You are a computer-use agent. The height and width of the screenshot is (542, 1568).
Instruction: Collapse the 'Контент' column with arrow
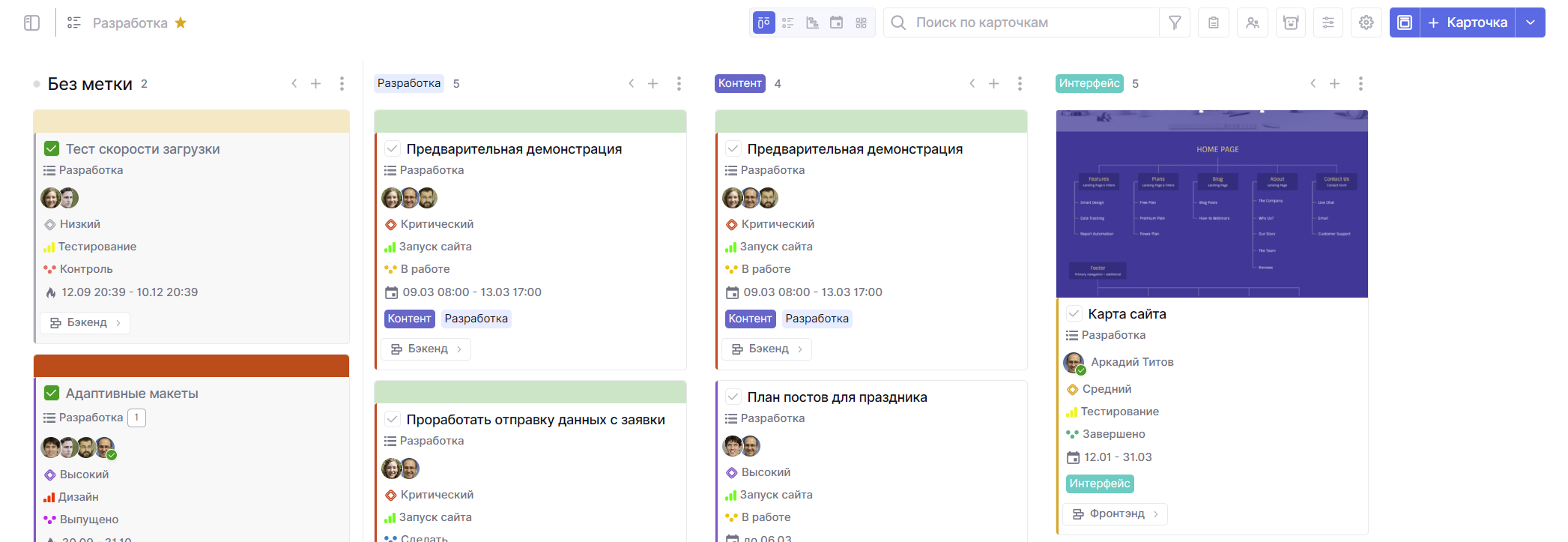(x=972, y=84)
